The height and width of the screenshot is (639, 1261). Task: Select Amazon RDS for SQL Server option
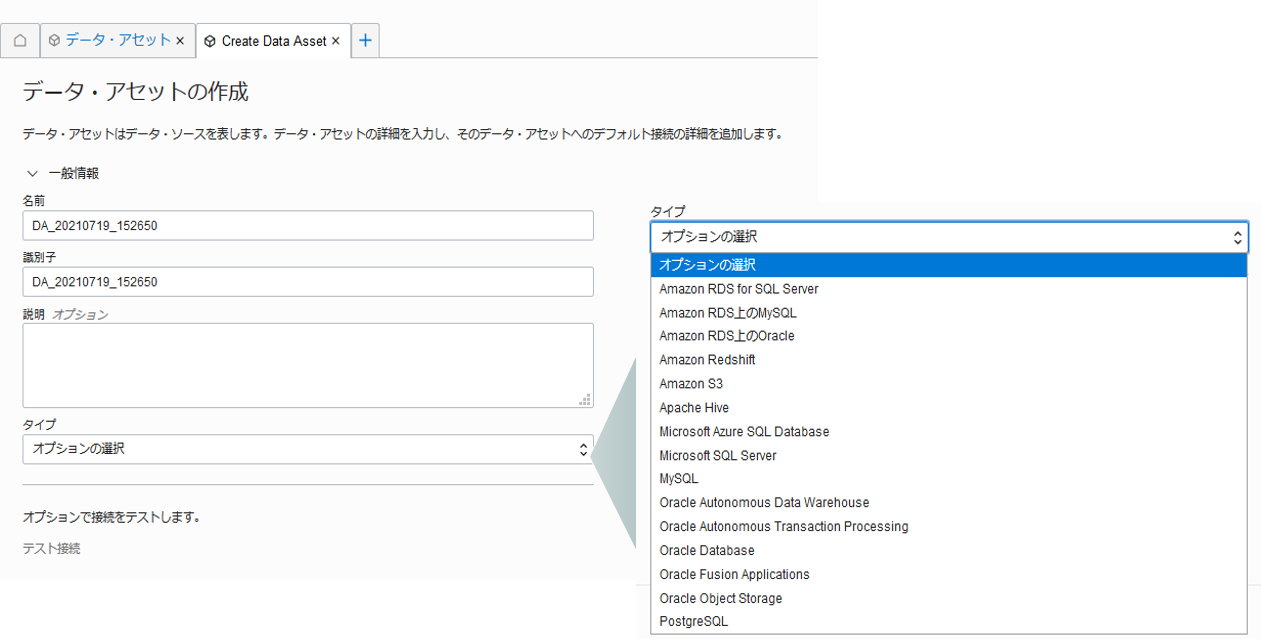tap(739, 289)
